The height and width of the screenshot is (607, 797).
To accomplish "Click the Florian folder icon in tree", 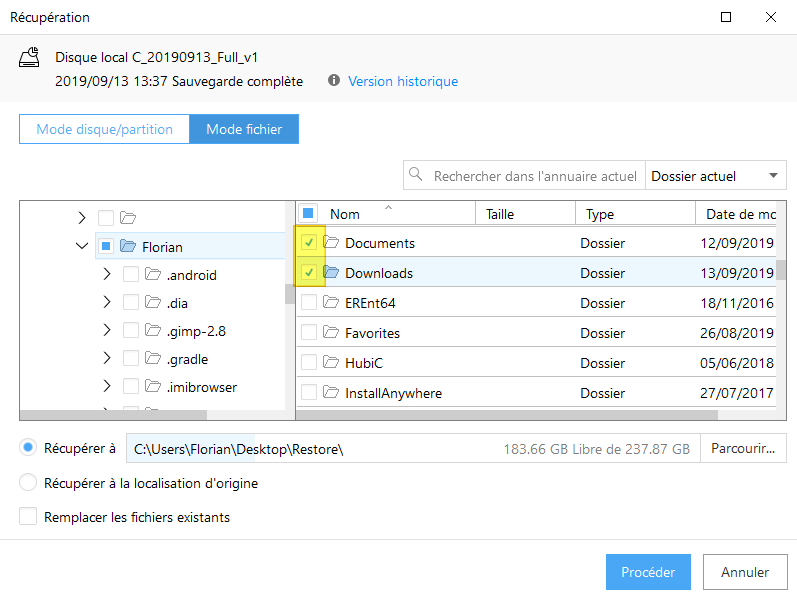I will pos(127,246).
